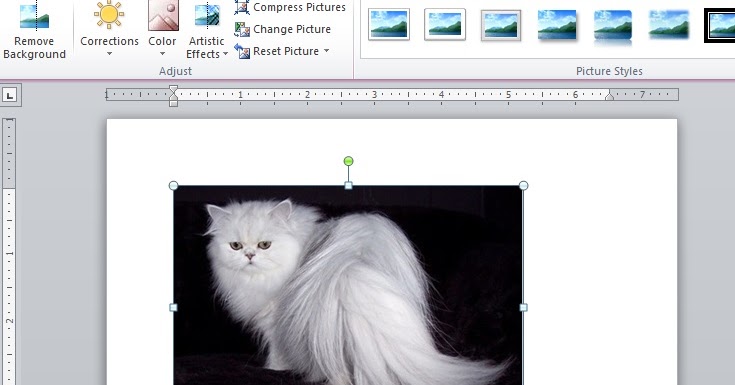The height and width of the screenshot is (385, 735).
Task: Expand the Reset Picture dropdown arrow
Action: (x=326, y=51)
